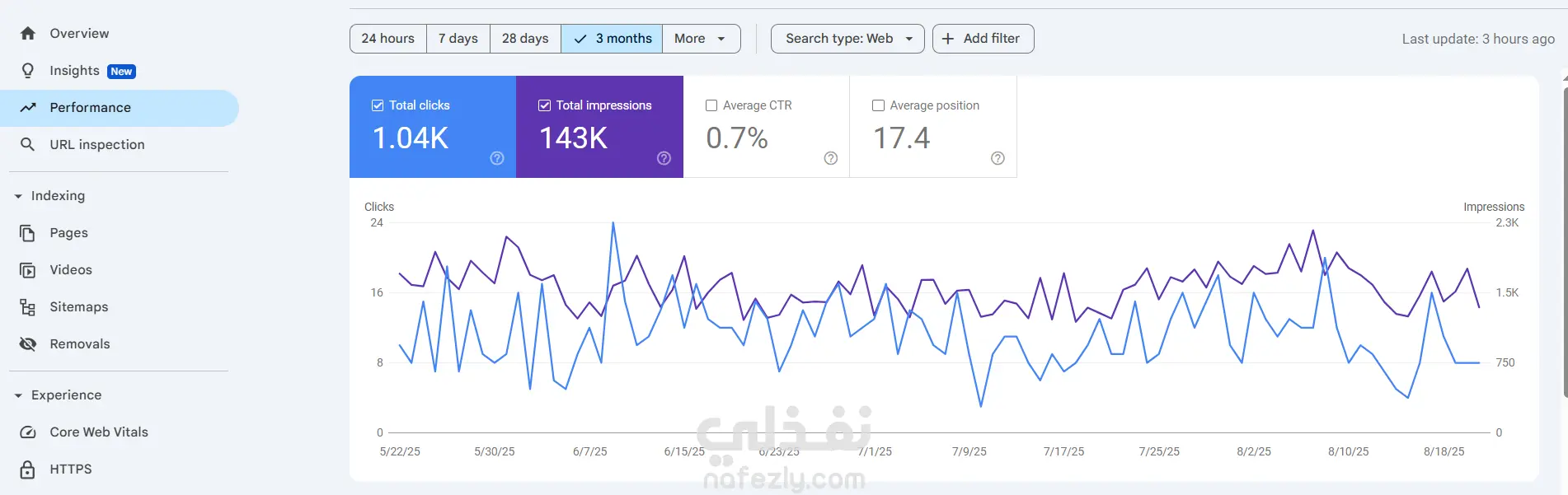The height and width of the screenshot is (495, 1568).
Task: Click the 8/2/25 date axis label
Action: [x=1254, y=452]
